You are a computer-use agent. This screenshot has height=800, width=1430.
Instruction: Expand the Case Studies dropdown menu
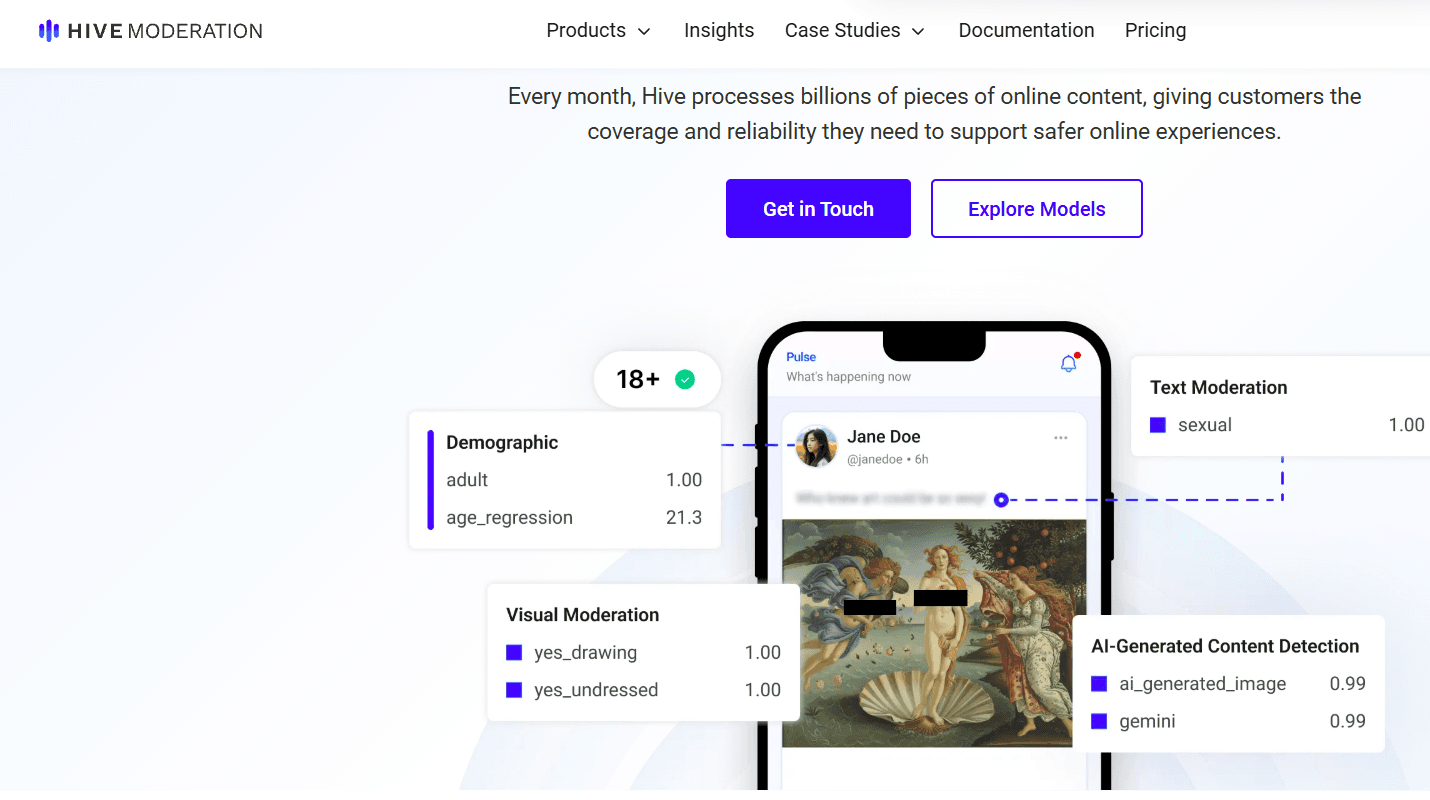855,31
